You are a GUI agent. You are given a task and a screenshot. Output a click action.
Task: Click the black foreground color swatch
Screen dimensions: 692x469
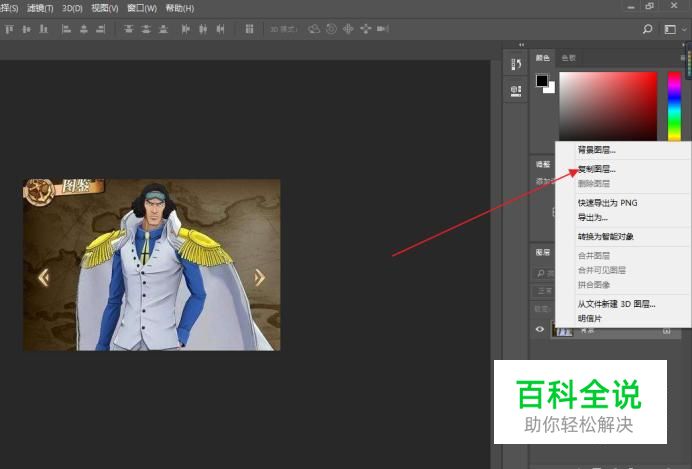tap(542, 81)
